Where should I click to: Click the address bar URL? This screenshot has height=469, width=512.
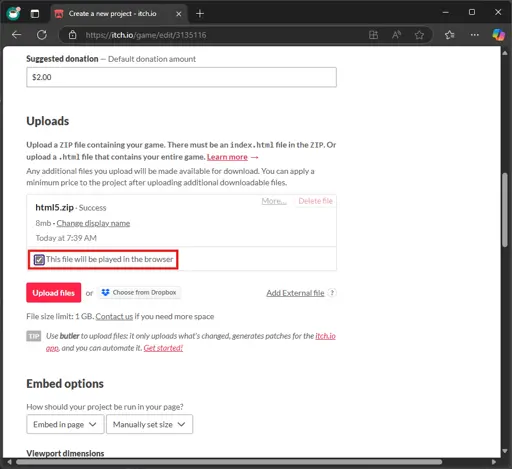[x=146, y=35]
